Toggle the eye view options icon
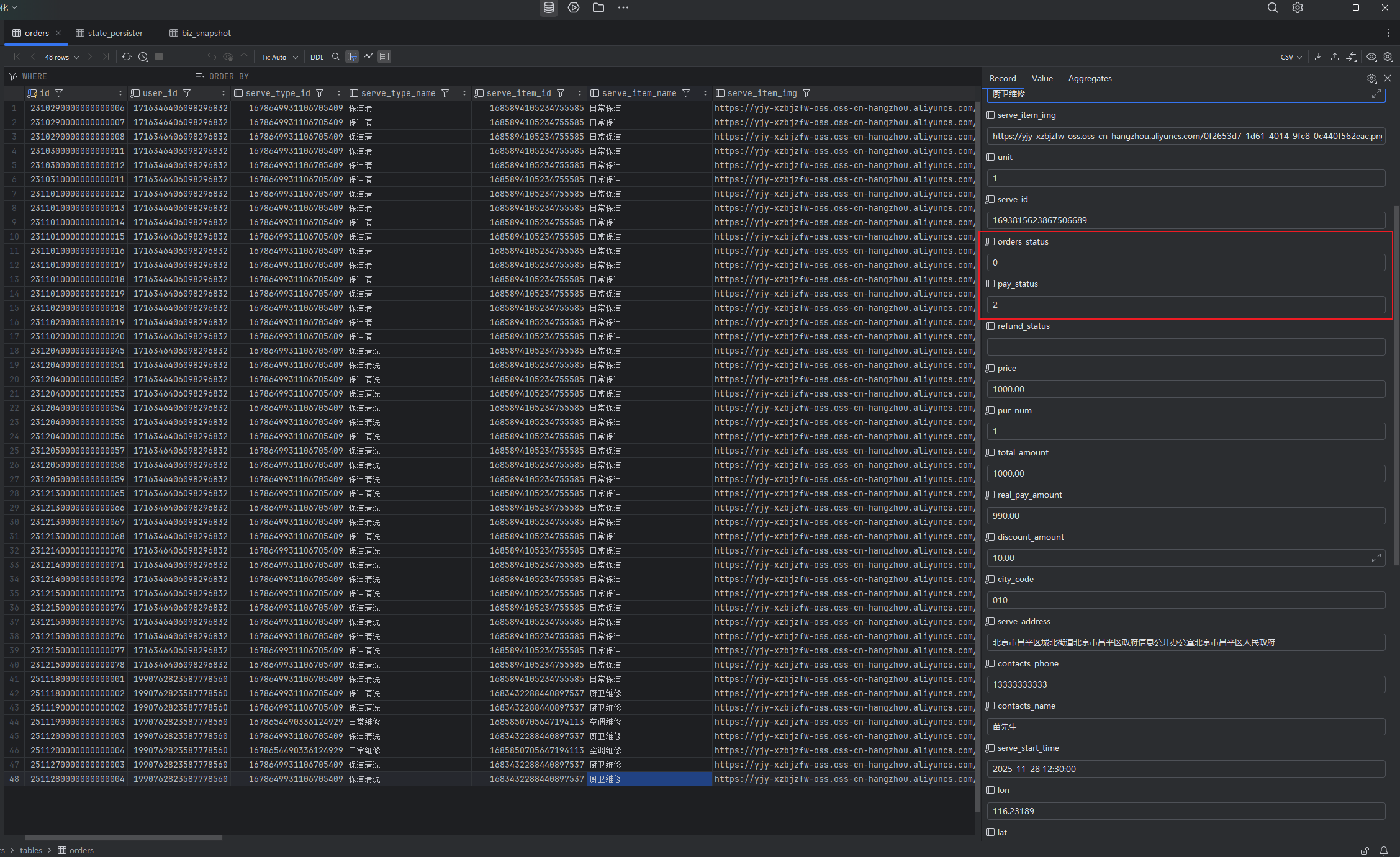Screen dimensions: 1400x857 (1371, 56)
